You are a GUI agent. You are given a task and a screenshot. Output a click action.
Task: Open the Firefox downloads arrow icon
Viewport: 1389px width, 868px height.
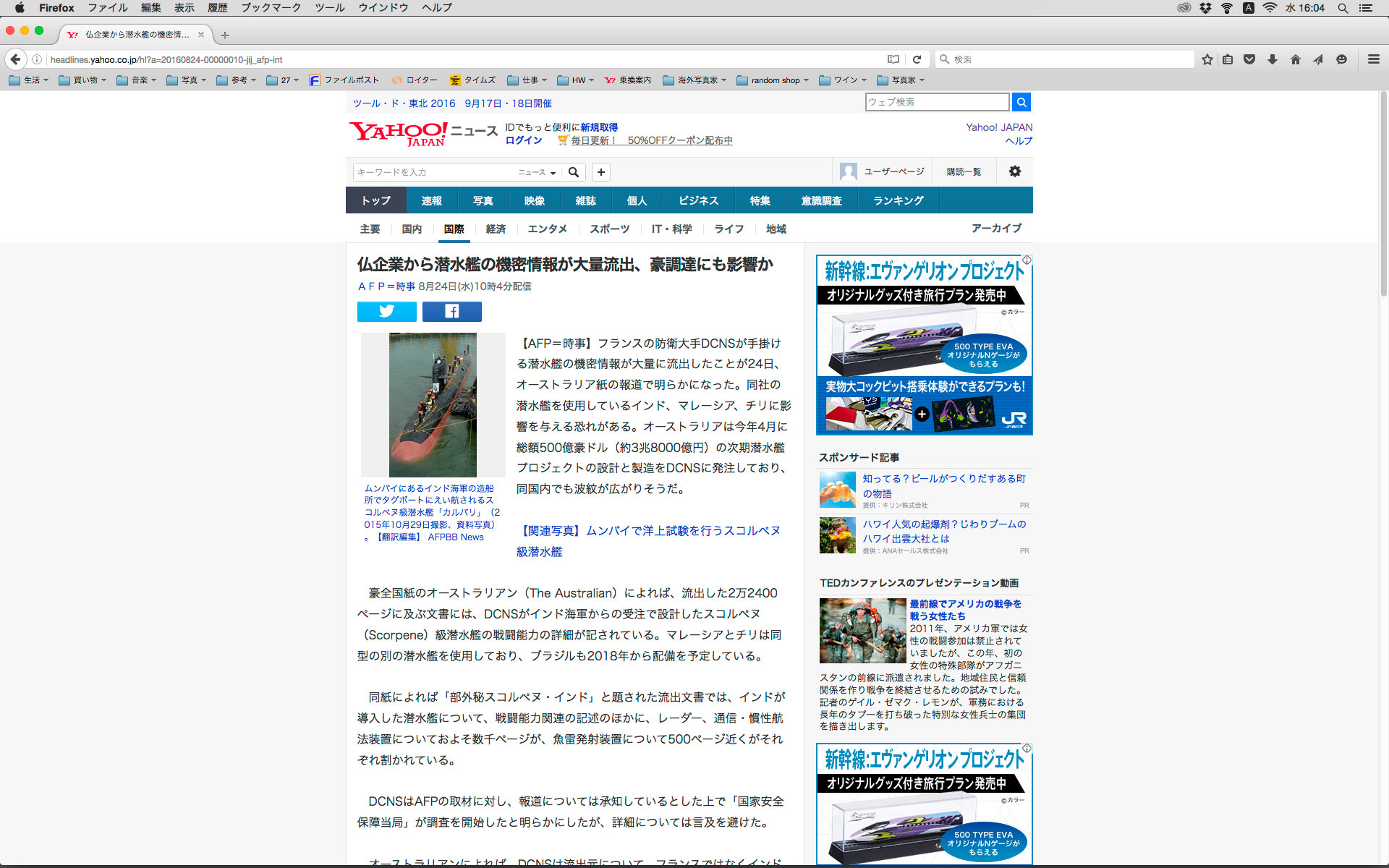click(x=1272, y=59)
